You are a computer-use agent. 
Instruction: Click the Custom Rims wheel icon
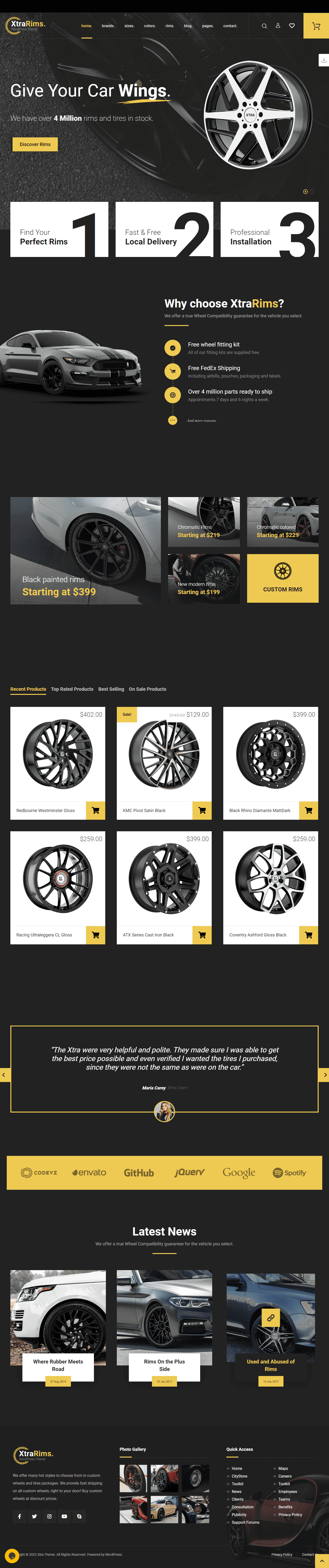point(283,571)
